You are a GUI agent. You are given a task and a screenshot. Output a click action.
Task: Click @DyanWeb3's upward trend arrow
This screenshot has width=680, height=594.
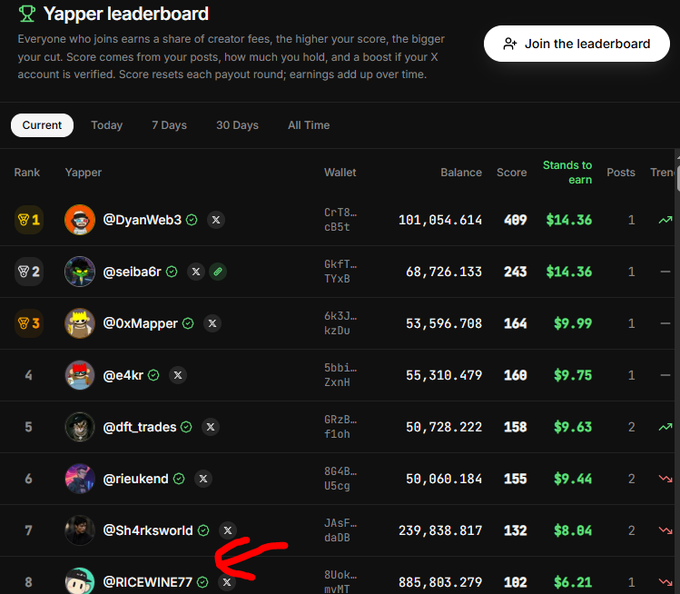[x=665, y=220]
